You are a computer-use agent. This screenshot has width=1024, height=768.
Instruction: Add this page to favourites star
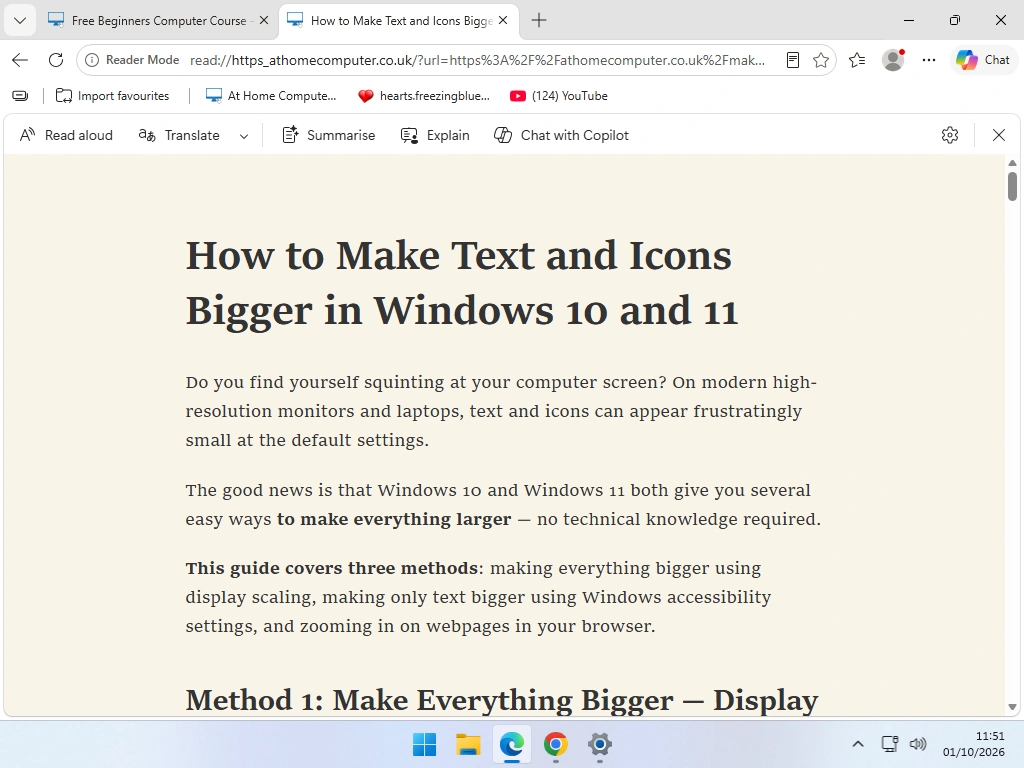click(821, 60)
